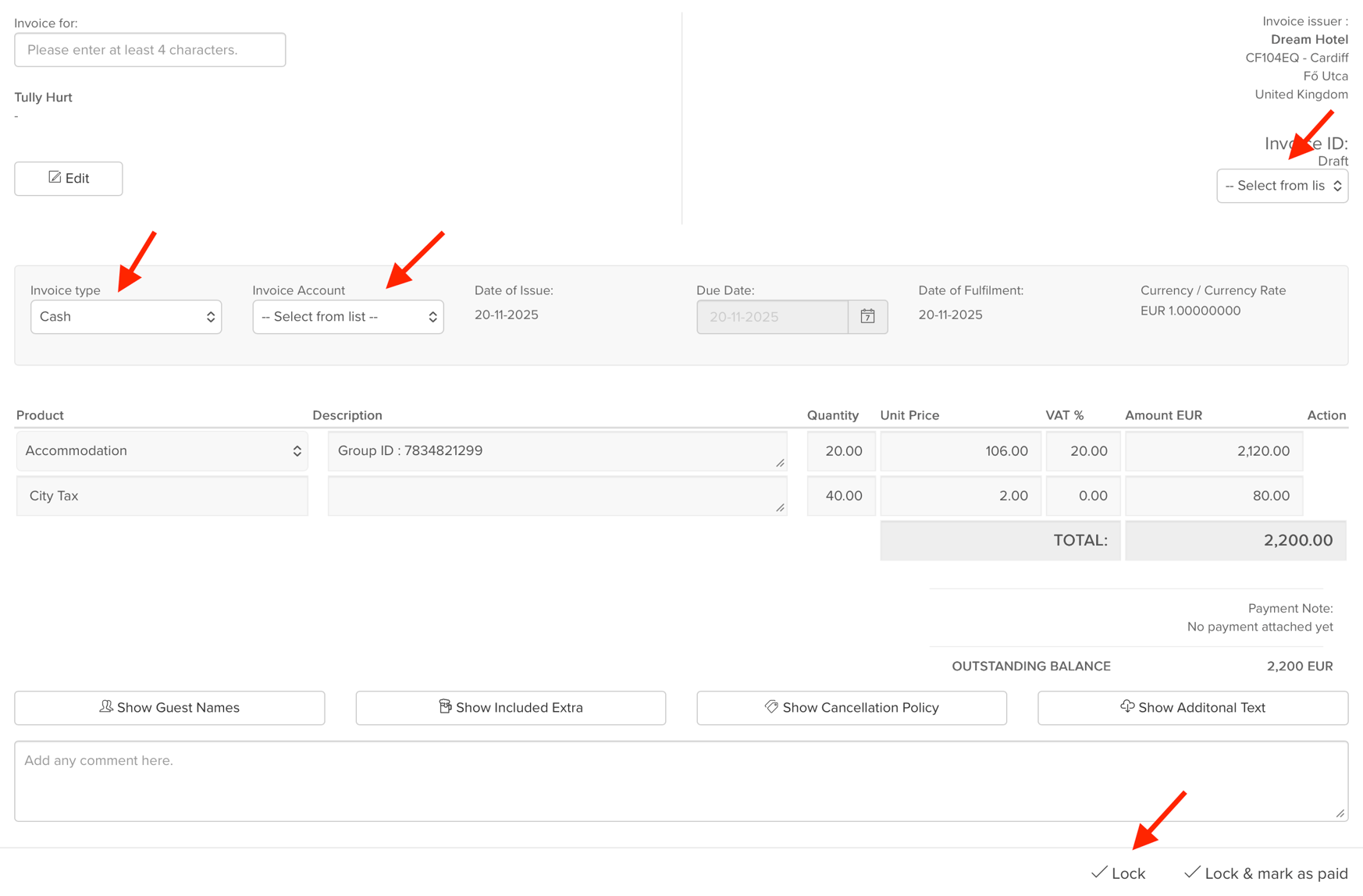Click the Accommodation quantity field 20.00
This screenshot has height=896, width=1363.
click(x=841, y=451)
